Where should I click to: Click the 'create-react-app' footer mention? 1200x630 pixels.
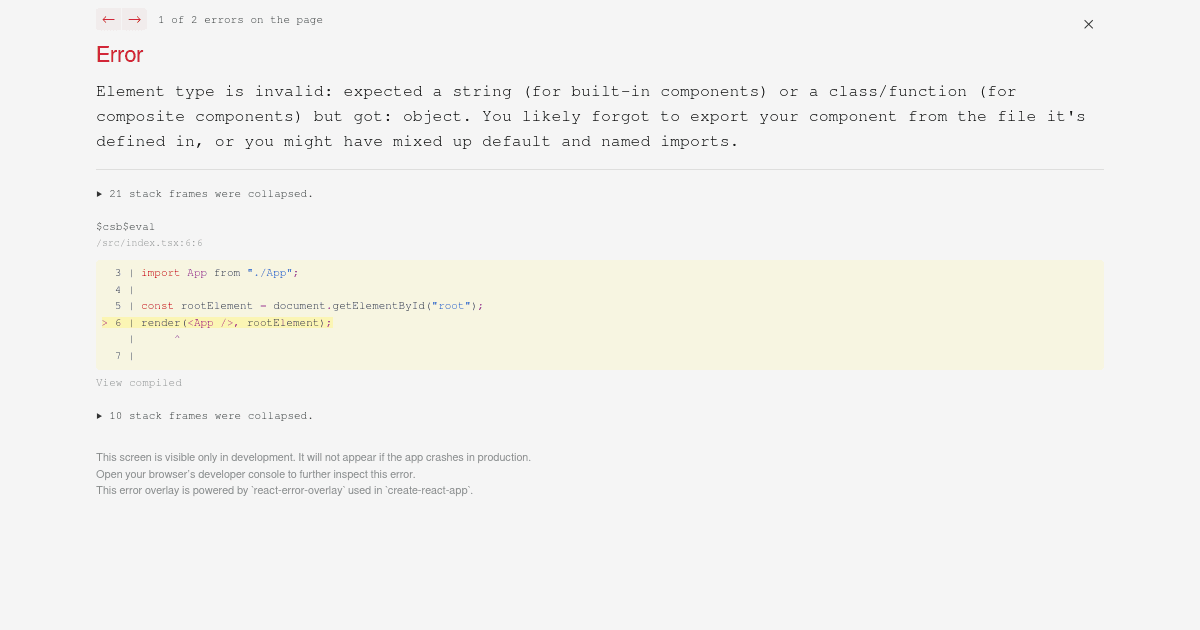click(x=435, y=490)
